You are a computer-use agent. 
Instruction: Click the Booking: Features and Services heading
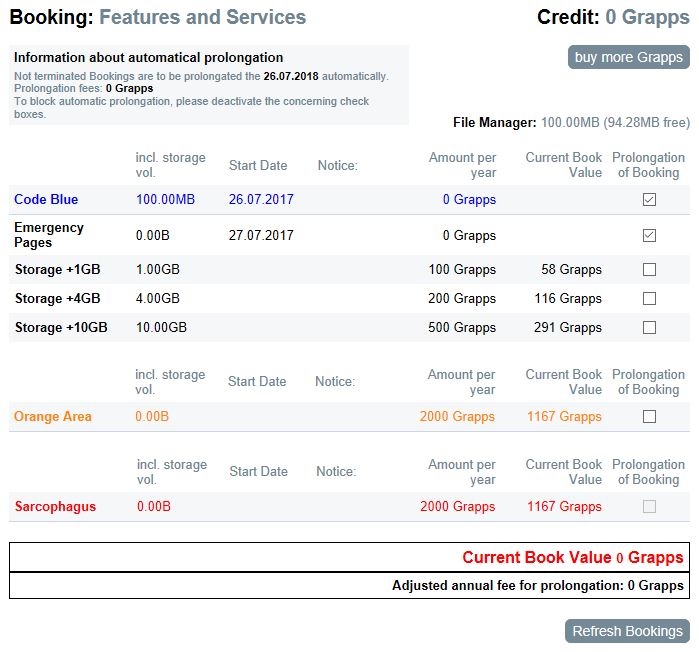click(x=158, y=17)
